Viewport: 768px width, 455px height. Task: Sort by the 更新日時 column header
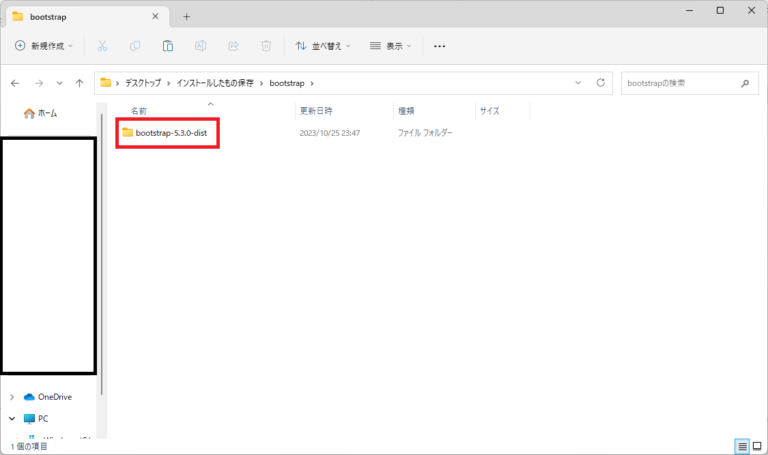click(316, 111)
